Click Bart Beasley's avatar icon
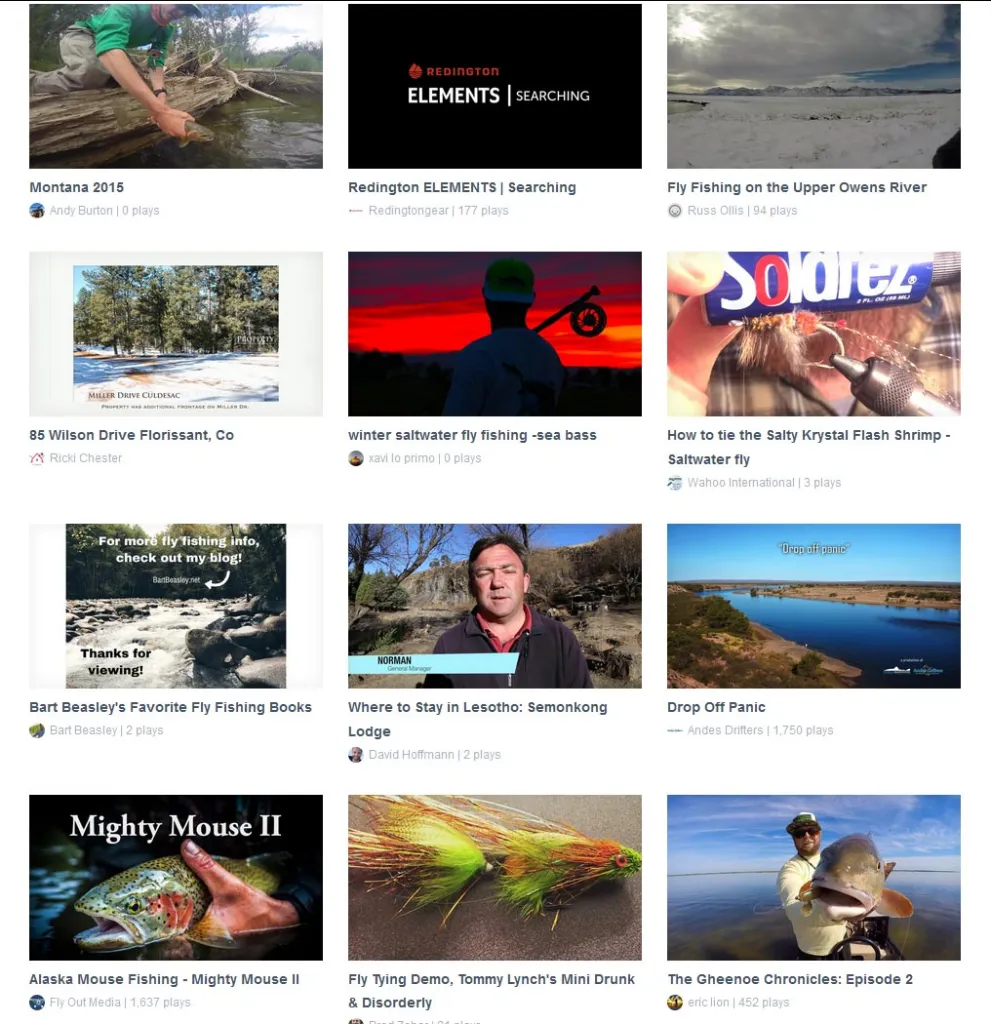991x1024 pixels. click(x=37, y=730)
